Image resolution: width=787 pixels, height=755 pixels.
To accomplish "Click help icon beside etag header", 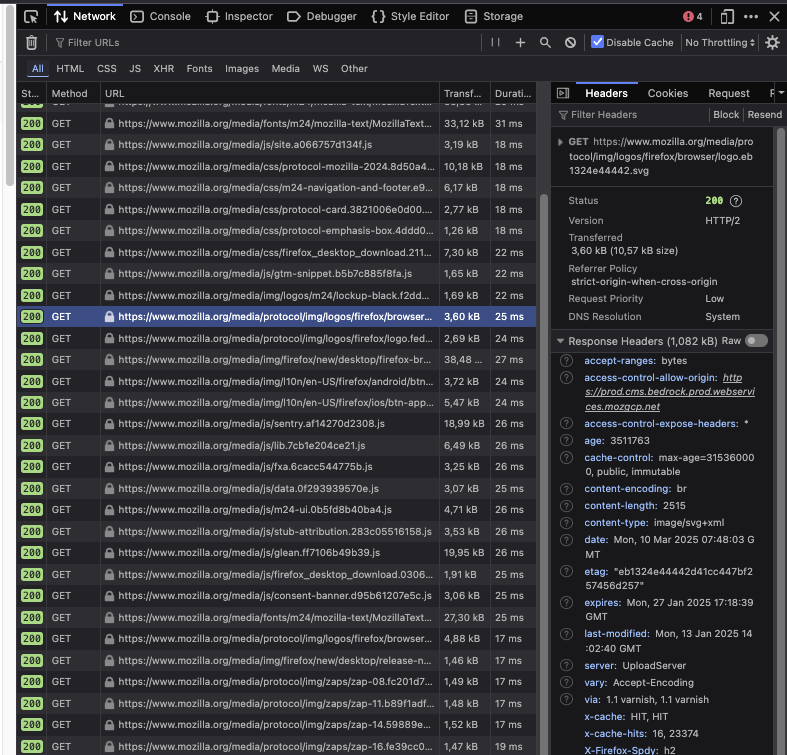I will pyautogui.click(x=566, y=571).
